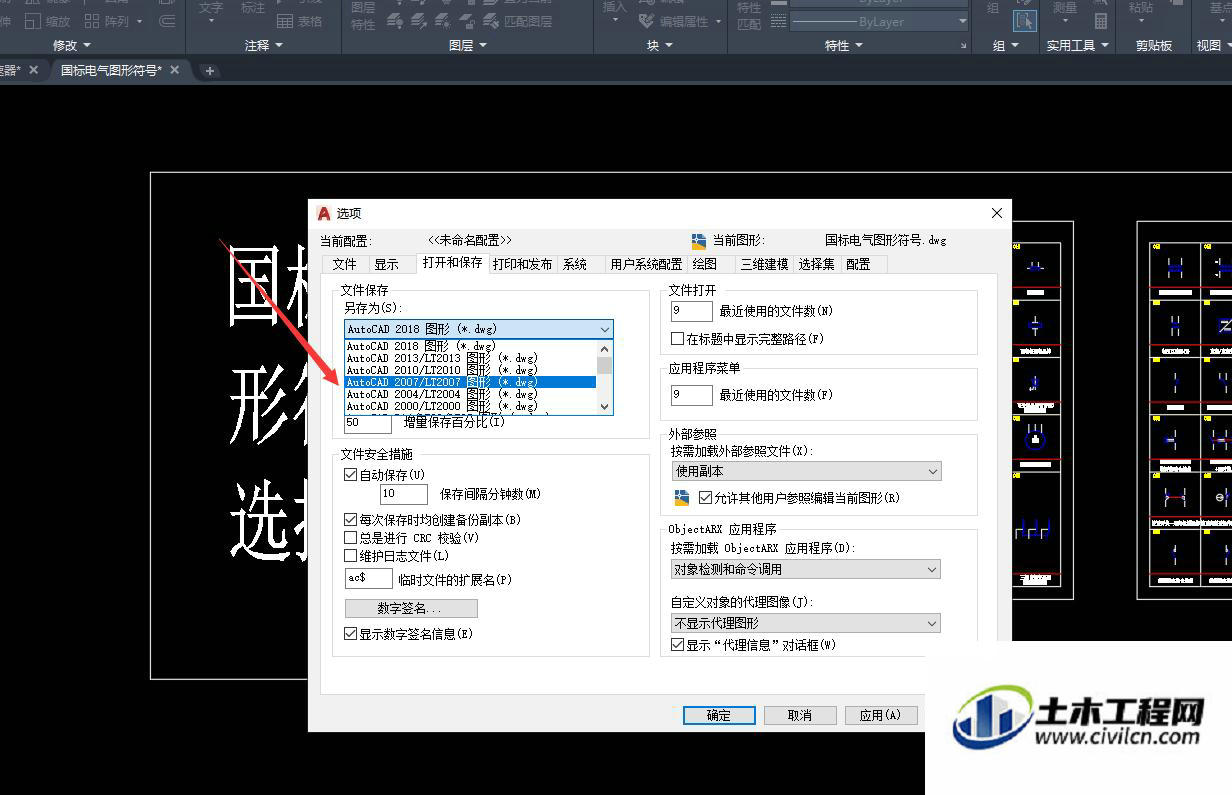Select AutoCAD 2004/LT2004 图形 (*.dwg) format
Image resolution: width=1232 pixels, height=795 pixels.
470,394
